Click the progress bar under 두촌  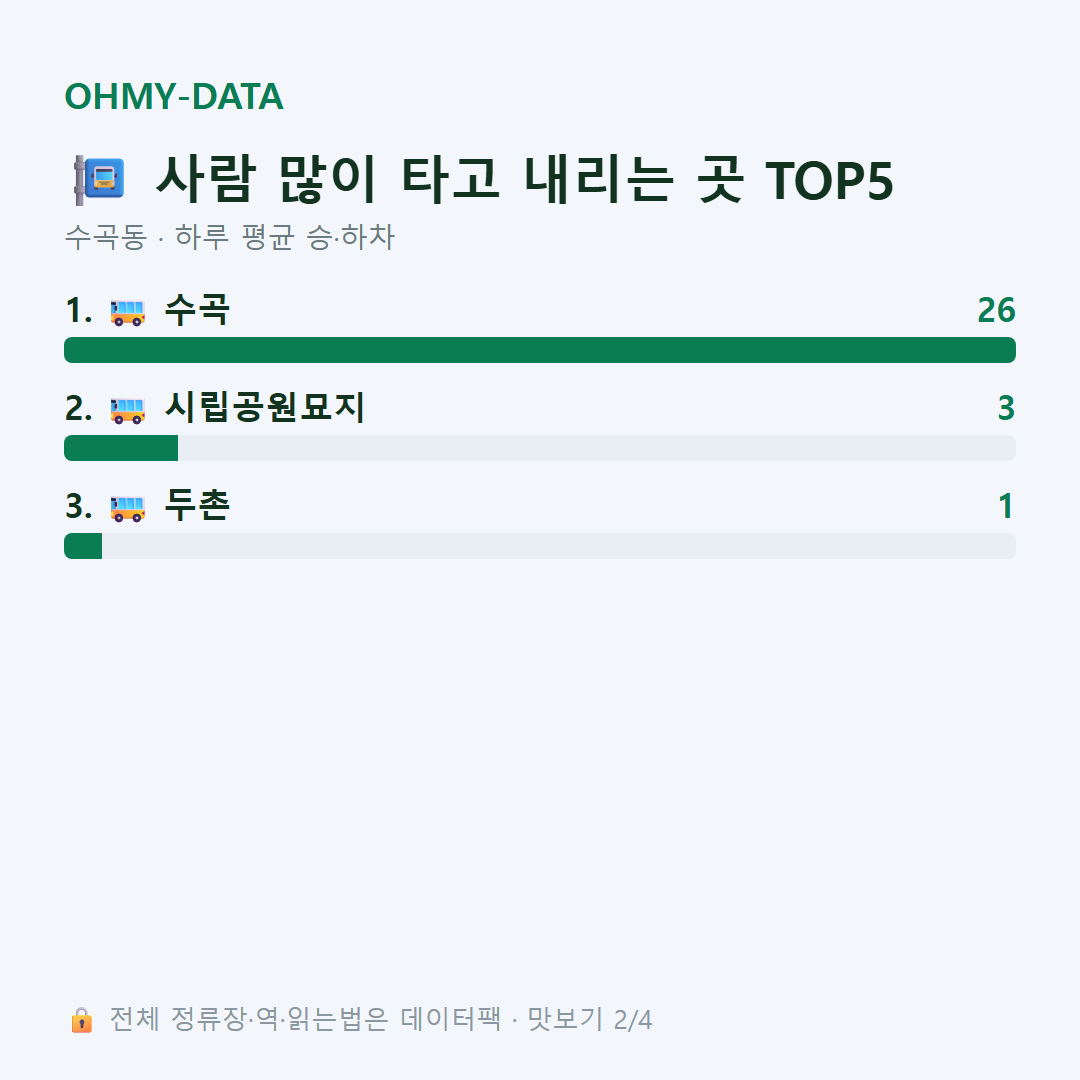pos(540,546)
